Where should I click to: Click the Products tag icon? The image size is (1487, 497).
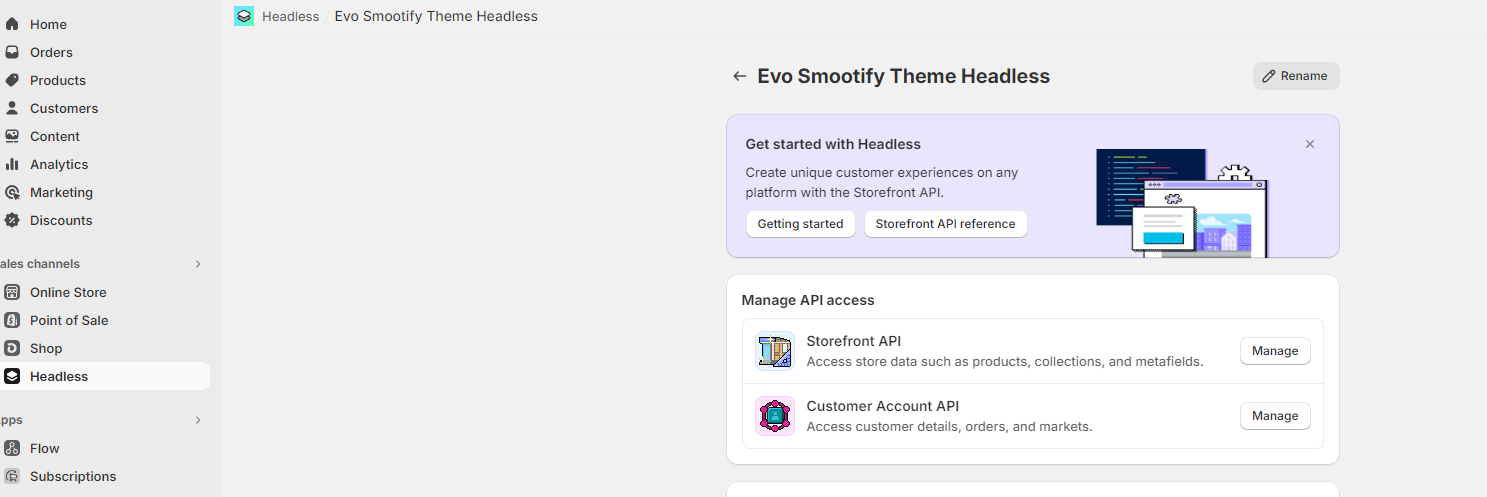tap(12, 80)
